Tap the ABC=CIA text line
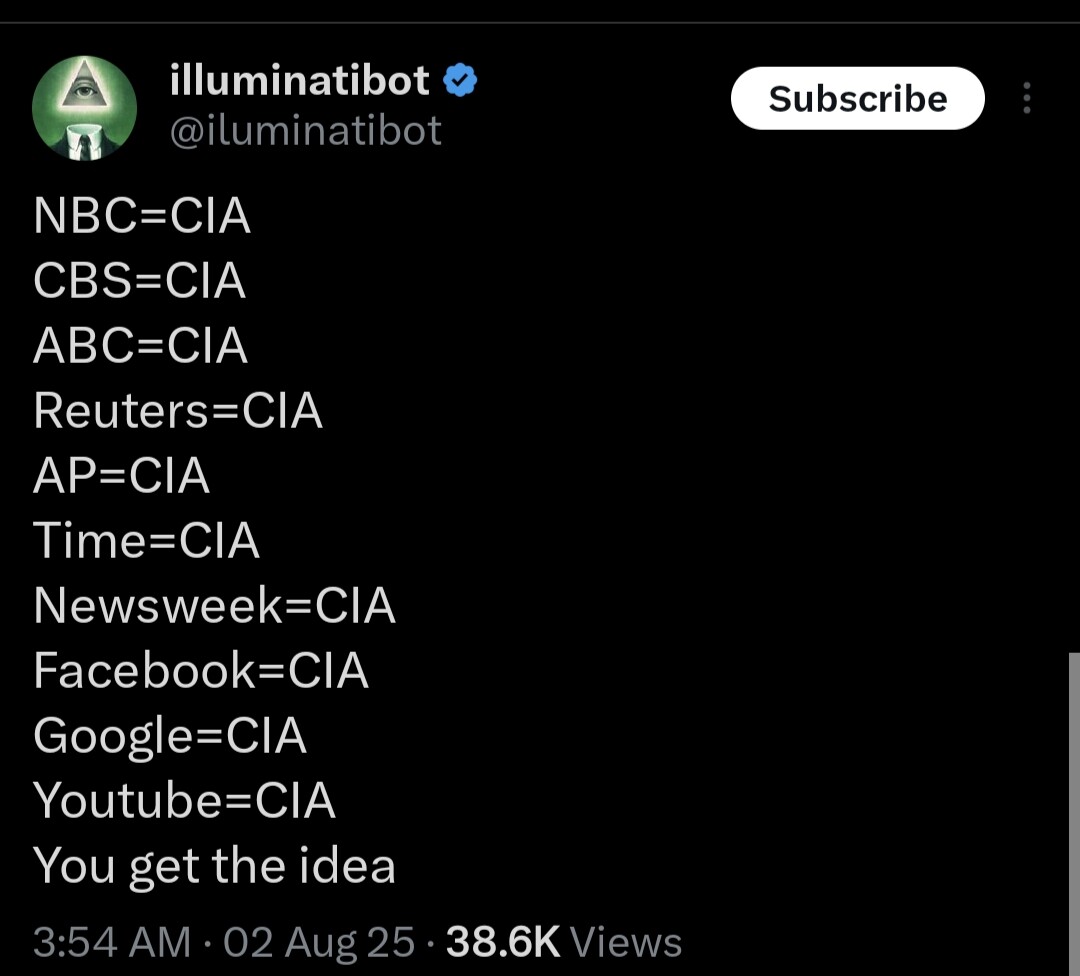The height and width of the screenshot is (976, 1080). click(141, 346)
